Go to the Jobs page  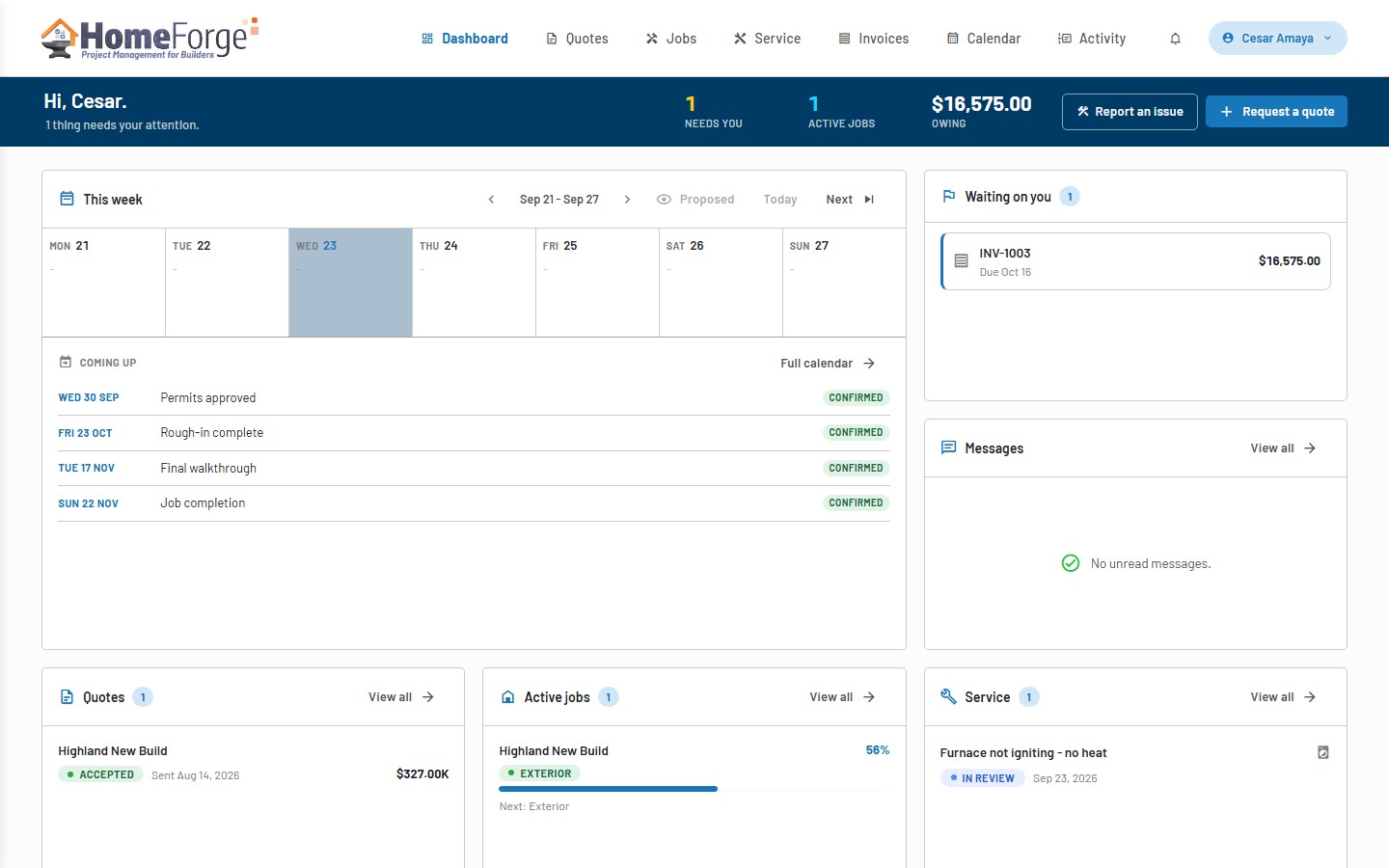coord(670,39)
